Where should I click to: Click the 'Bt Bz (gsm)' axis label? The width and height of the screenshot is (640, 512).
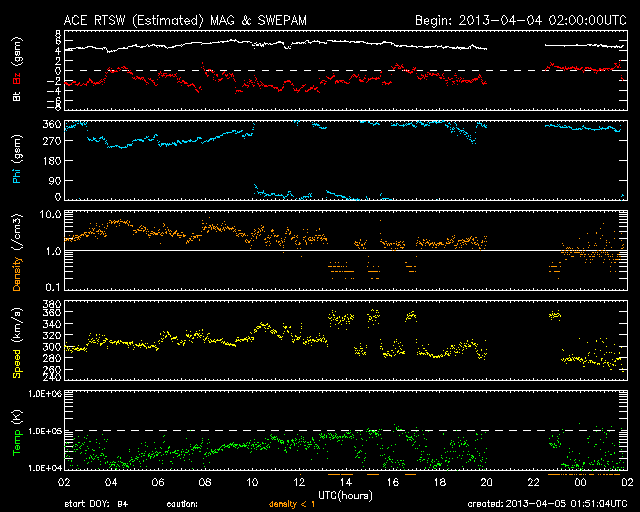point(17,69)
